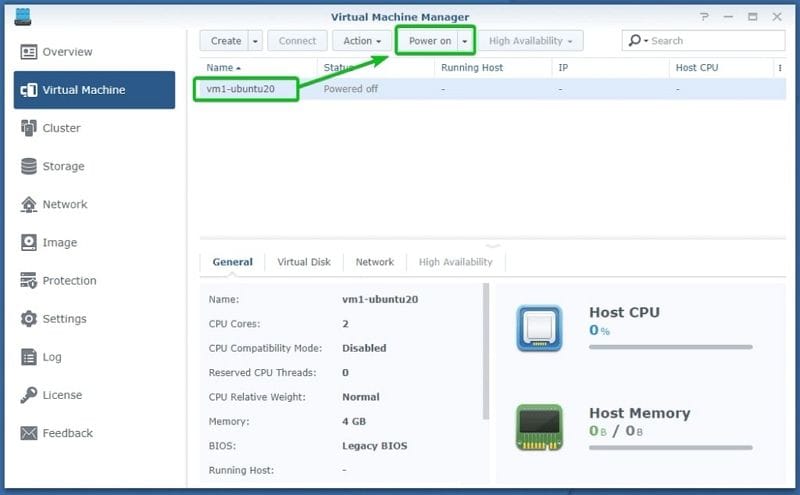Click the General details panel scrollbar
Screen dimensions: 800x495
(x=486, y=351)
